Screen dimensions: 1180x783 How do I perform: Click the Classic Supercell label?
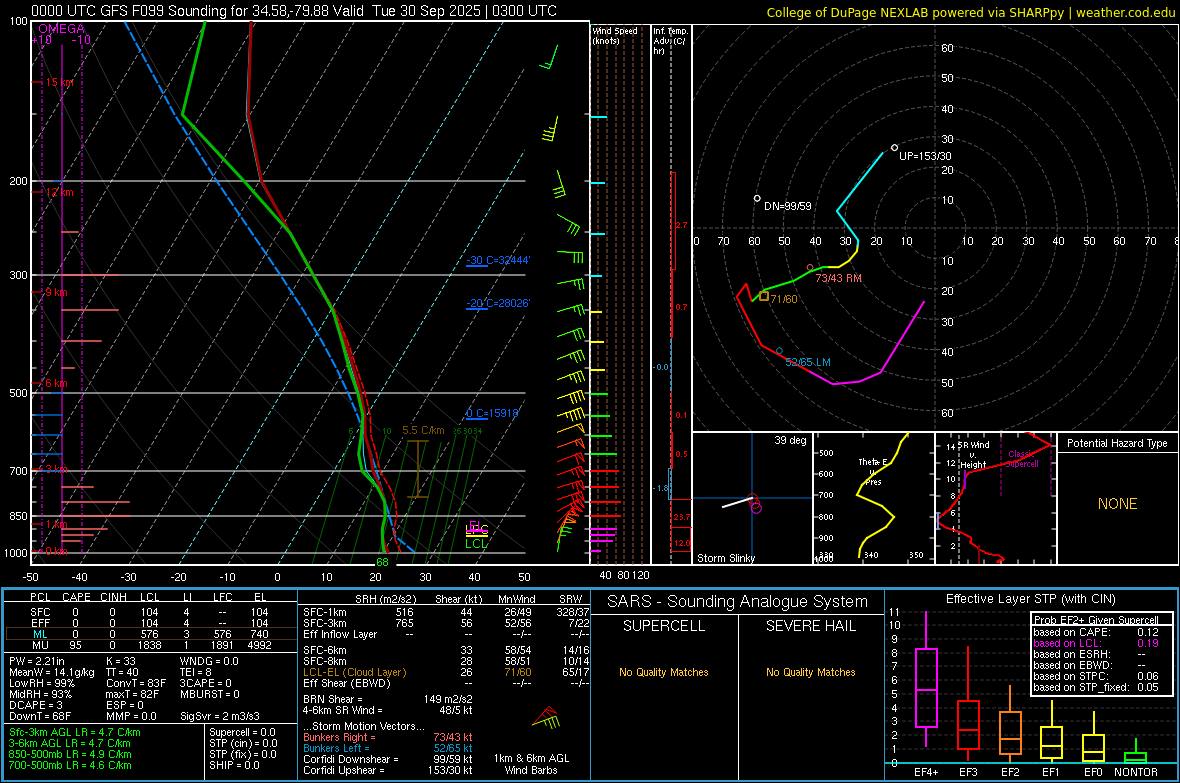pos(1021,459)
